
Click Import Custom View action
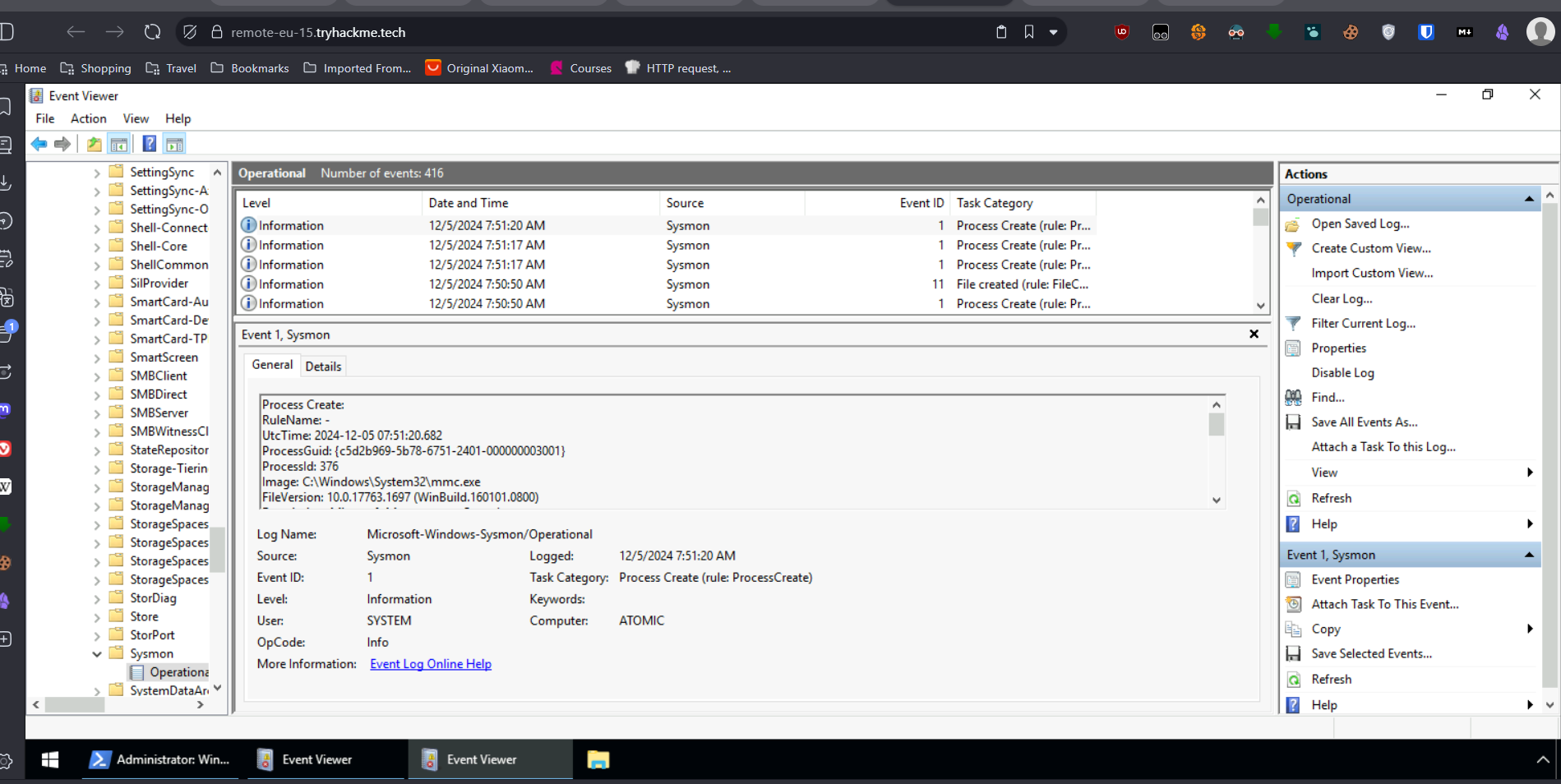click(x=1372, y=273)
